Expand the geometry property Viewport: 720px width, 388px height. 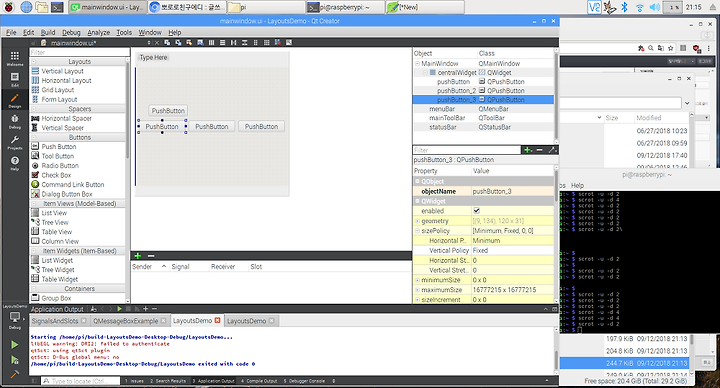tap(417, 221)
